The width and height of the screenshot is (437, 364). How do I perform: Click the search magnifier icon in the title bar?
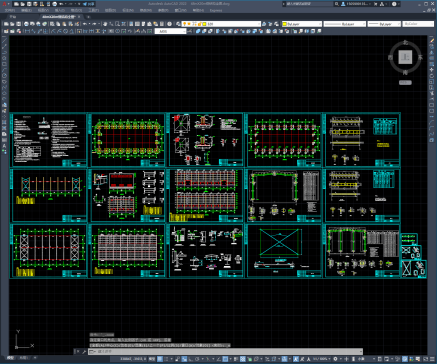[x=337, y=4]
